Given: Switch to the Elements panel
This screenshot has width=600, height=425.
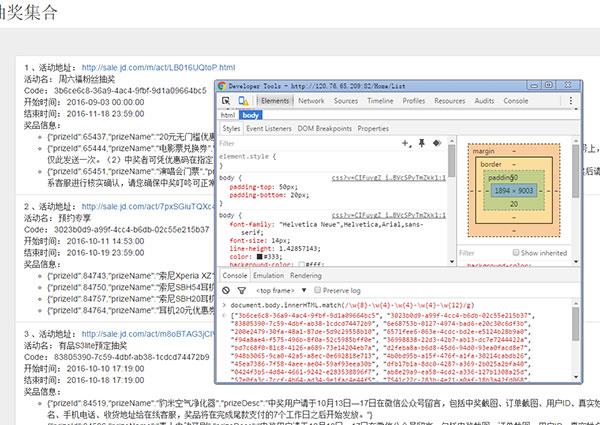Looking at the screenshot, I should tap(275, 101).
